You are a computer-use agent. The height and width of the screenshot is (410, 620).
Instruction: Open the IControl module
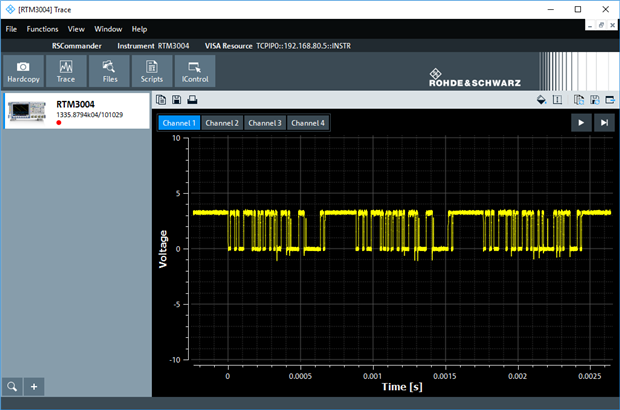pos(194,71)
